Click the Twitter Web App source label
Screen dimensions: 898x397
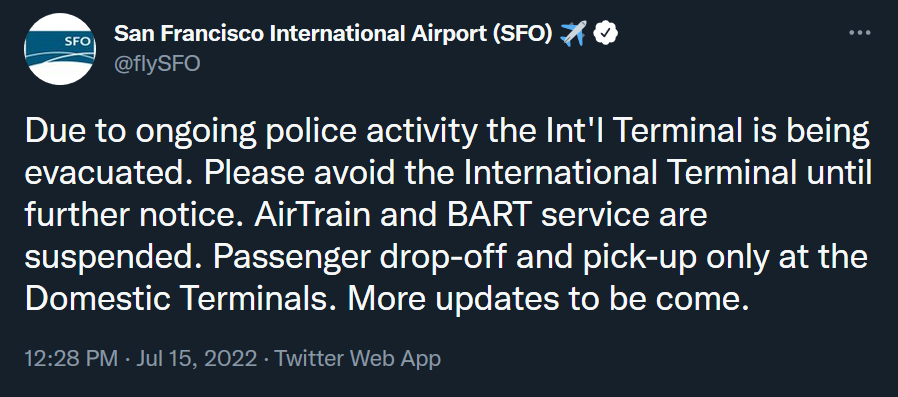coord(358,359)
